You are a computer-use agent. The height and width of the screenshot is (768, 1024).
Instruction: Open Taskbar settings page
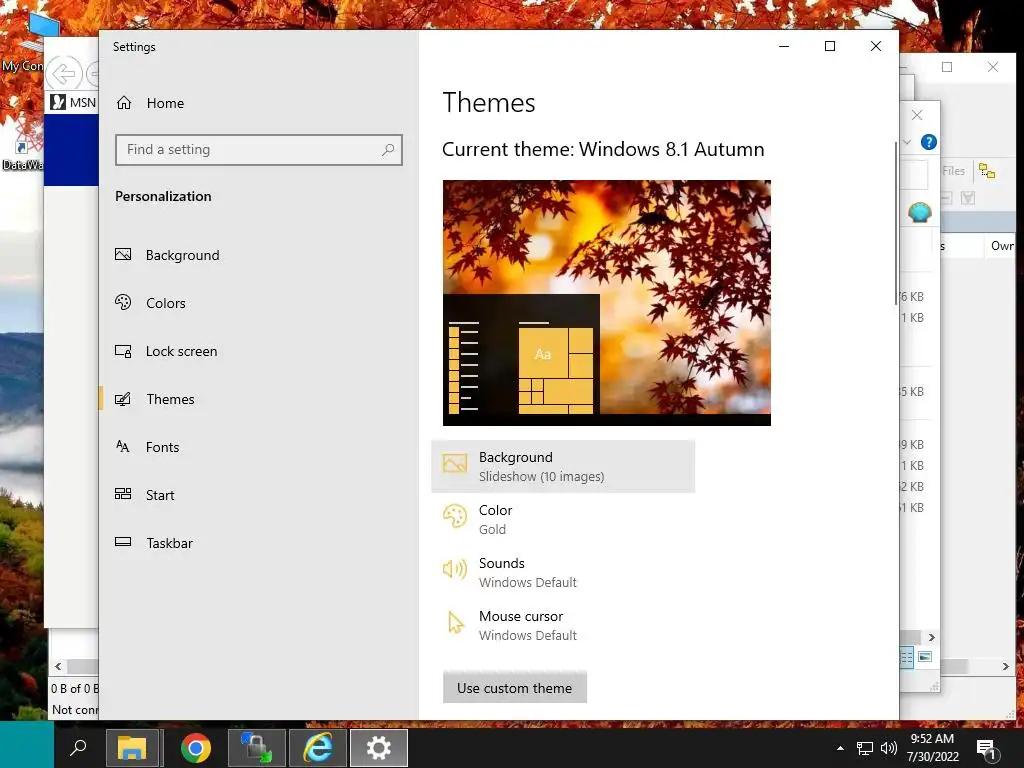coord(154,543)
